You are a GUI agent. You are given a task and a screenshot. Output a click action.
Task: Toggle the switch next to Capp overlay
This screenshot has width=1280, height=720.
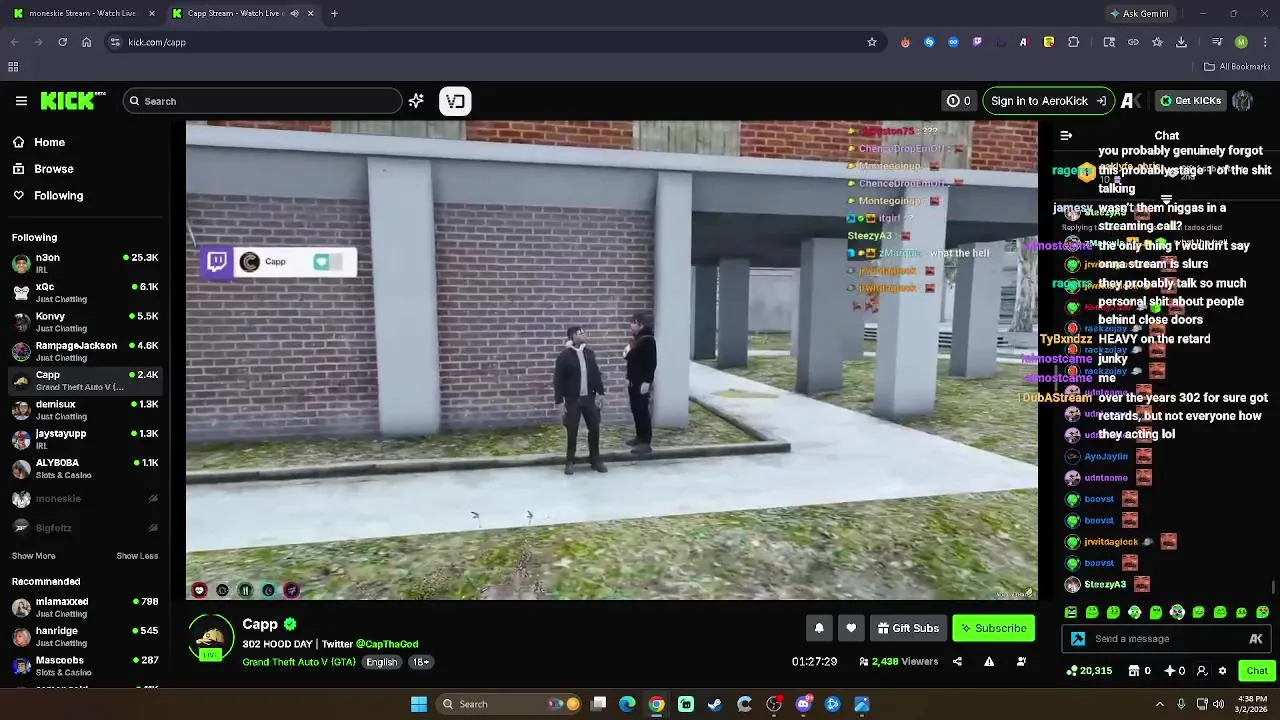point(328,262)
